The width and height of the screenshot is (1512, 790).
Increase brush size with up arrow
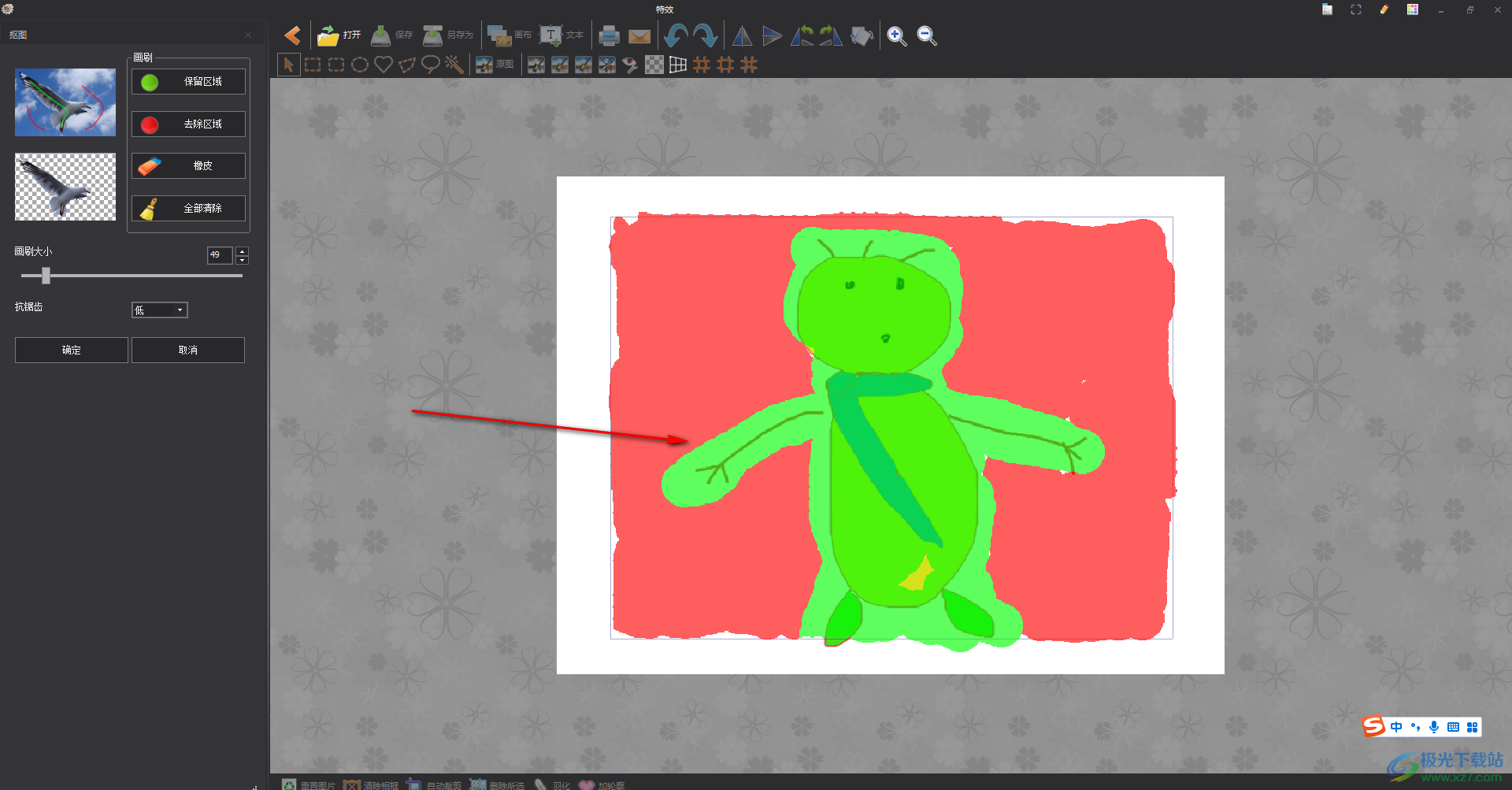pos(243,251)
